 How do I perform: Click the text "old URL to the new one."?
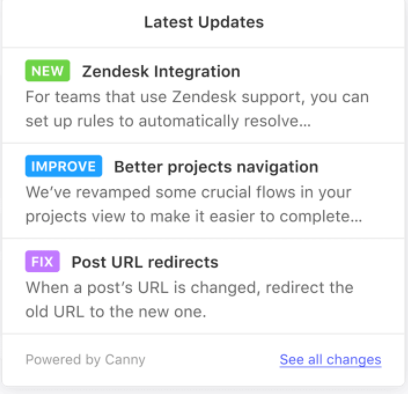[x=116, y=312]
